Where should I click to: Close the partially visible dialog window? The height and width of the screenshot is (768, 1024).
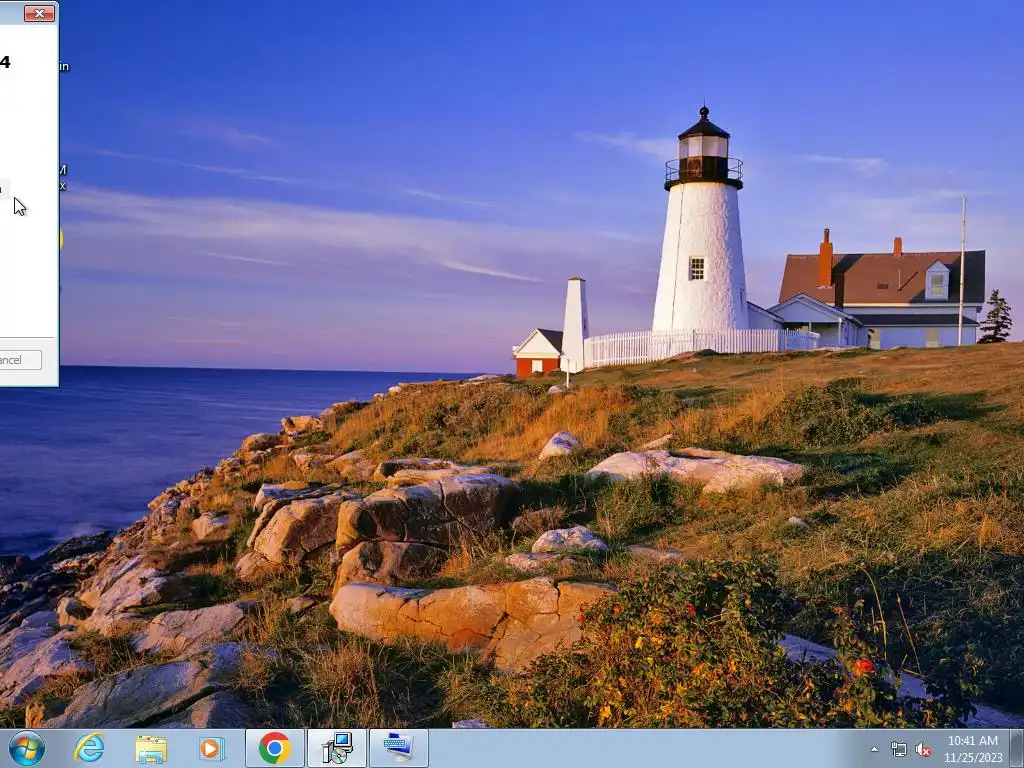point(39,13)
